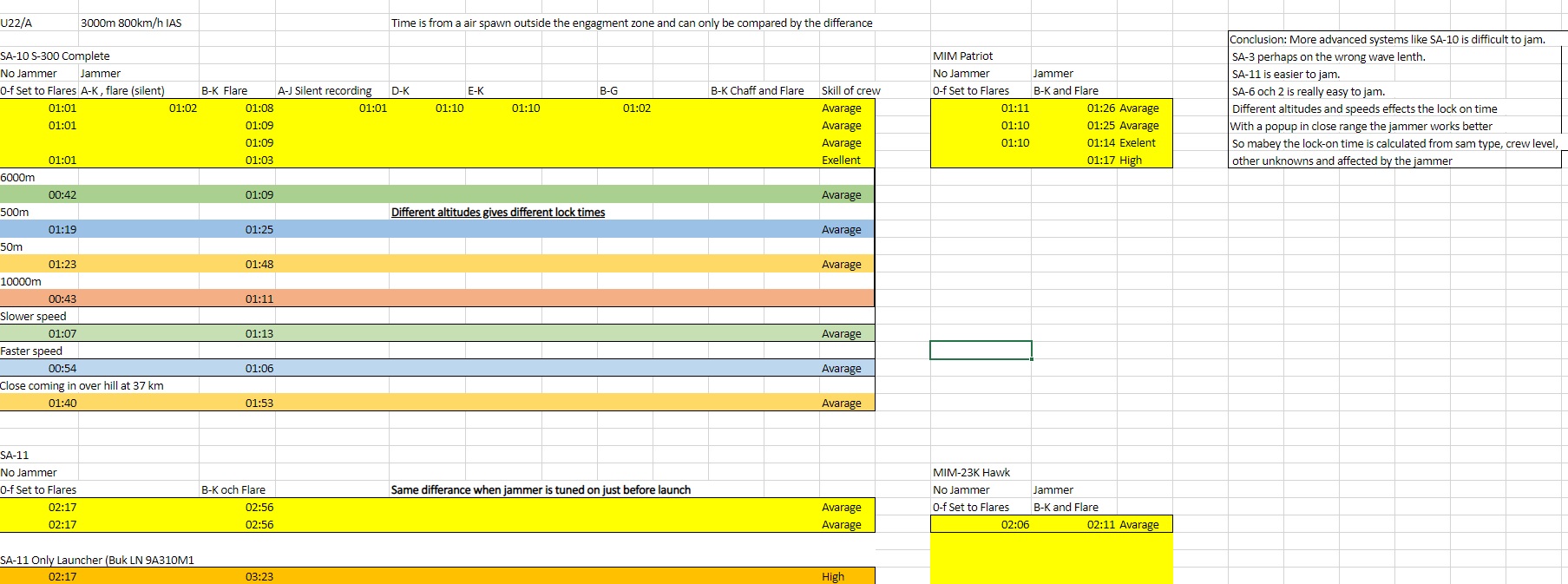Select the SA-11 Only Launcher label cell
The image size is (1568, 584).
click(x=97, y=560)
